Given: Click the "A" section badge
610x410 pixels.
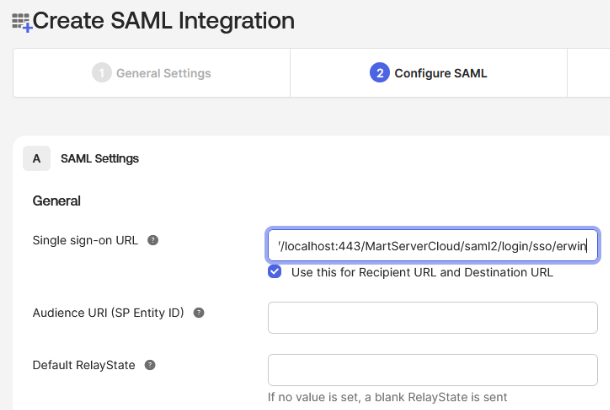Looking at the screenshot, I should point(37,158).
